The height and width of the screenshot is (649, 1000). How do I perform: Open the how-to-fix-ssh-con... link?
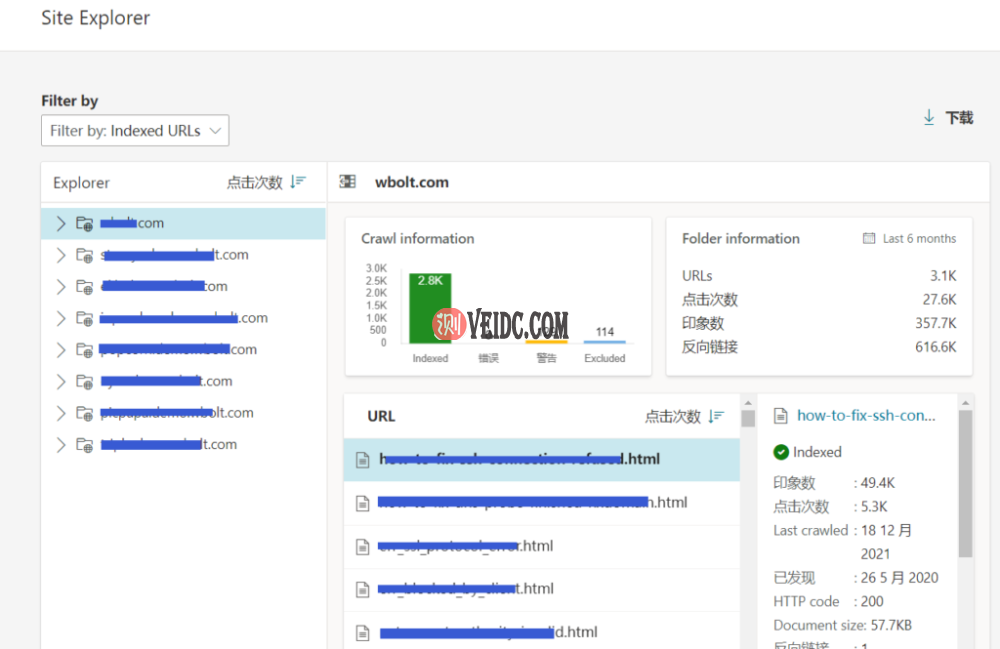pos(866,416)
